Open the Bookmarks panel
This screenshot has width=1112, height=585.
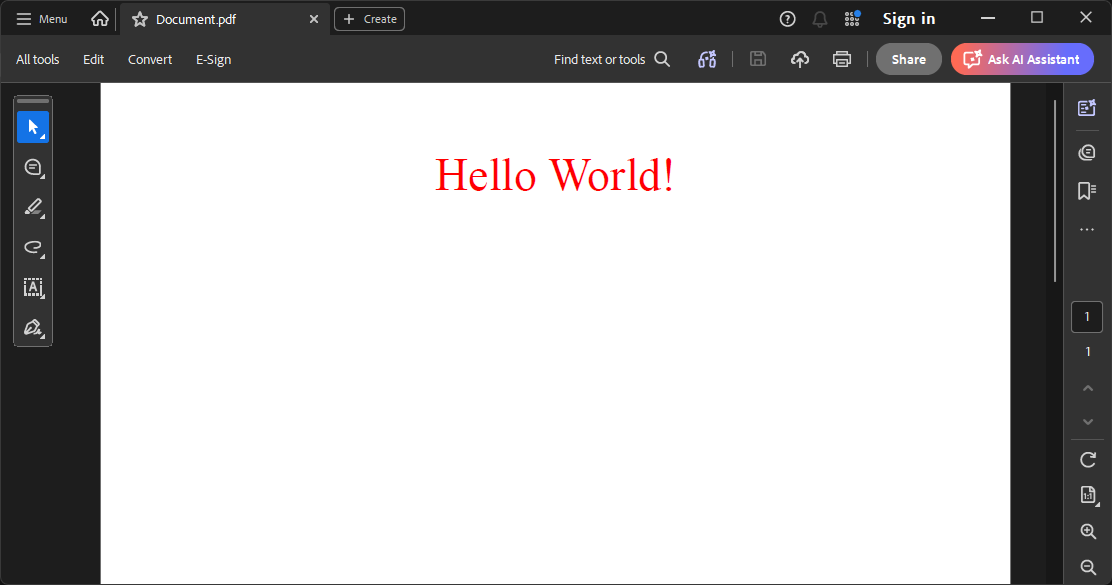[1087, 190]
